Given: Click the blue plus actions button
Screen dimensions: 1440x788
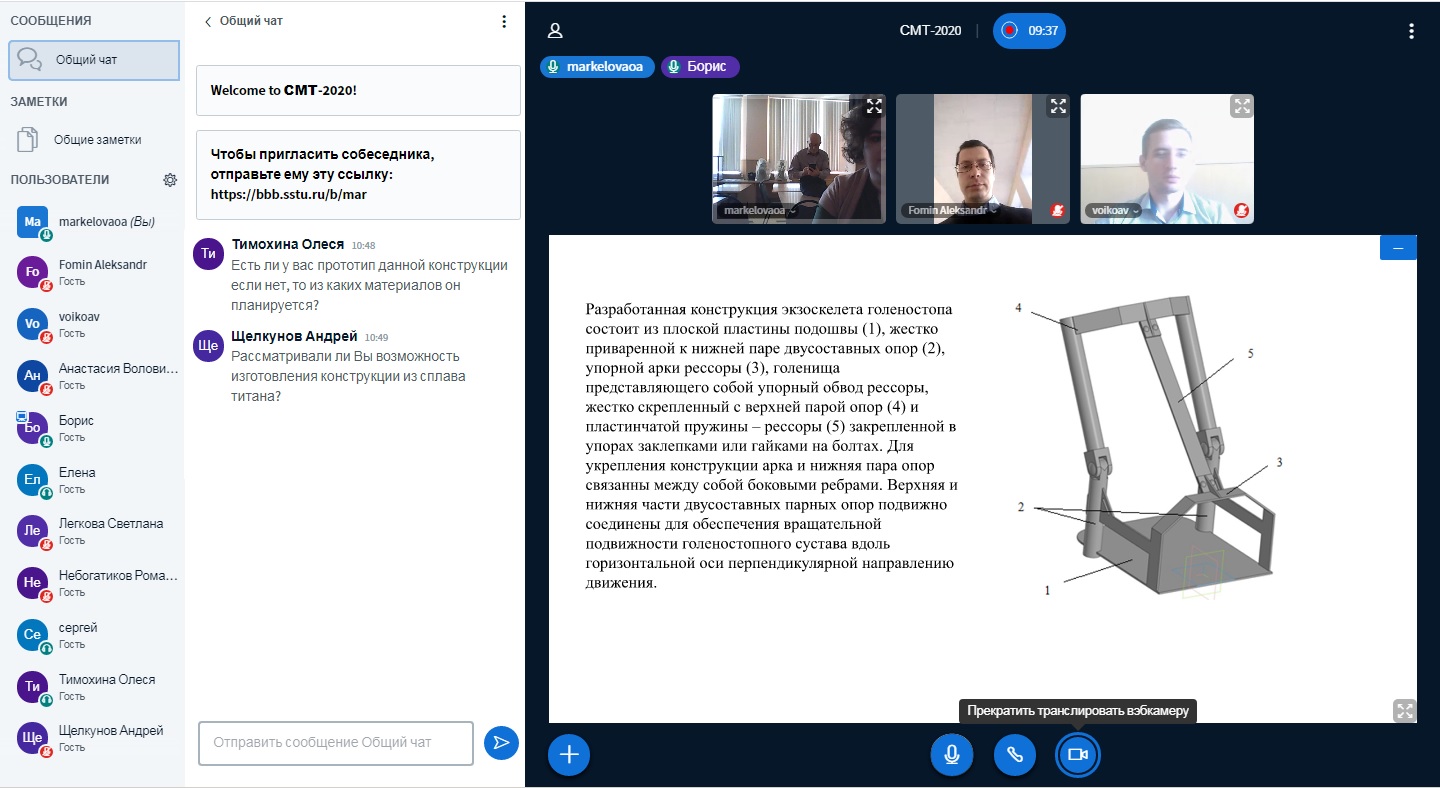Looking at the screenshot, I should point(569,754).
